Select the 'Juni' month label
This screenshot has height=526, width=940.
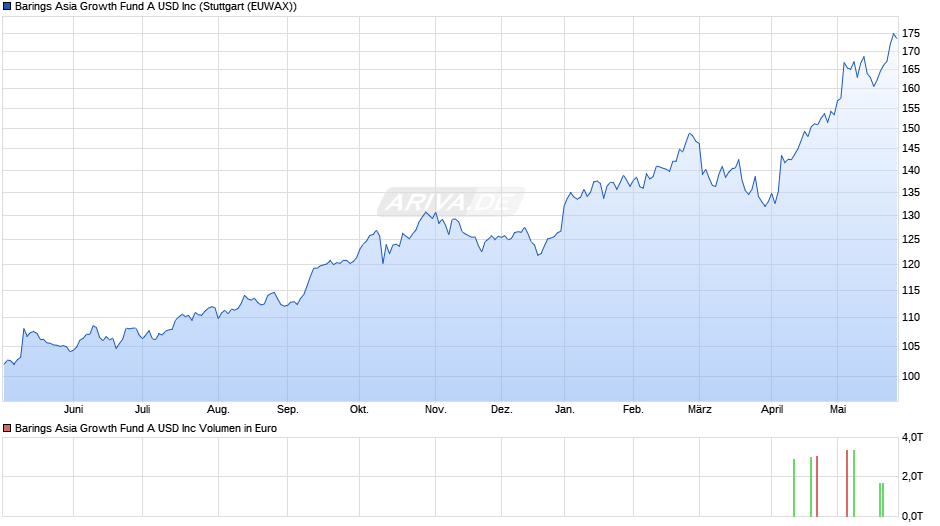pos(73,410)
